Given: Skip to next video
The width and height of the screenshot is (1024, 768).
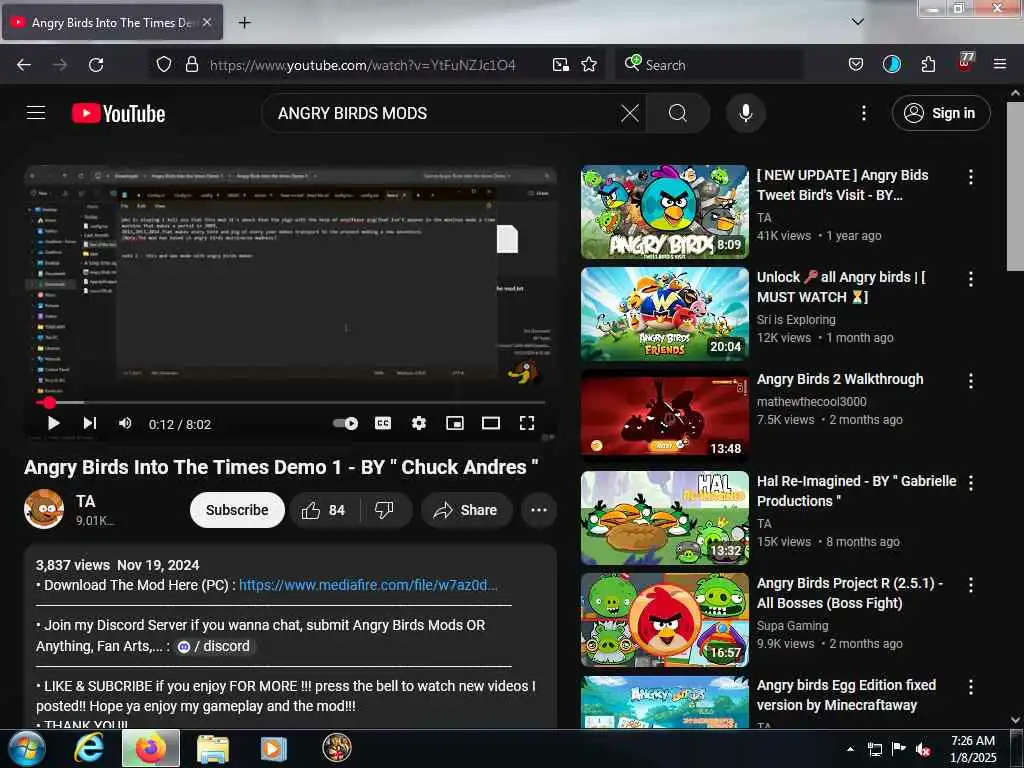Looking at the screenshot, I should (90, 423).
